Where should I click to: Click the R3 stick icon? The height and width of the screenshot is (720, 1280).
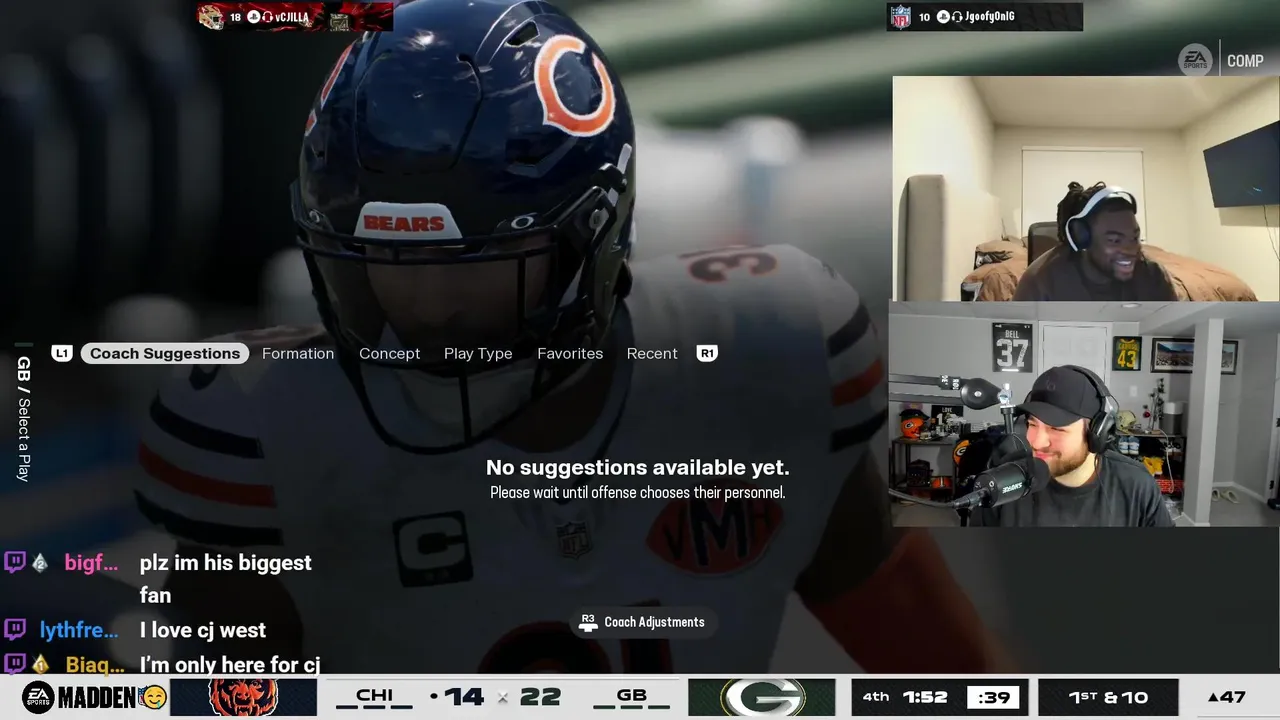click(x=588, y=622)
